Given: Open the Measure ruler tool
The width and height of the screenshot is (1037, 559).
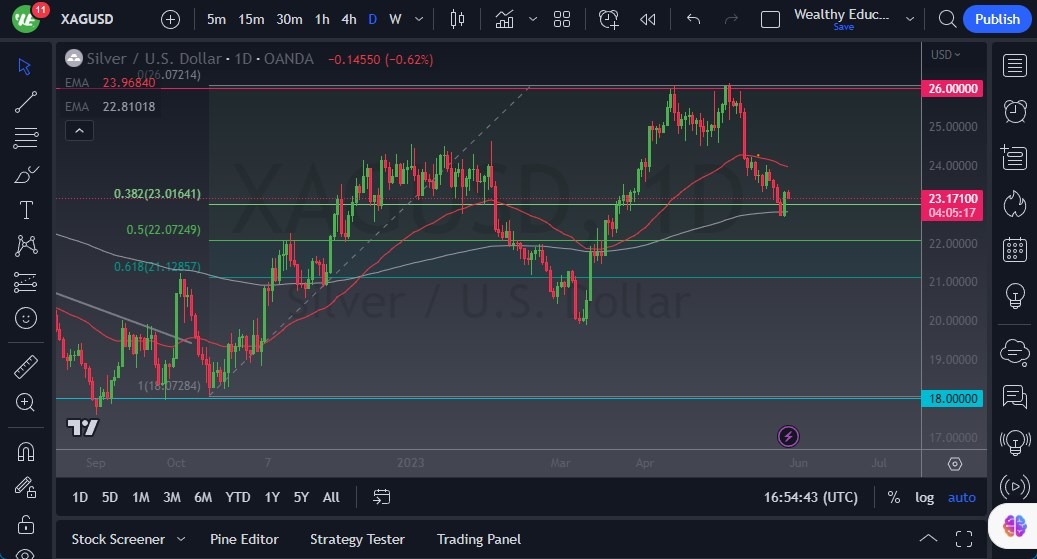Looking at the screenshot, I should pos(26,367).
